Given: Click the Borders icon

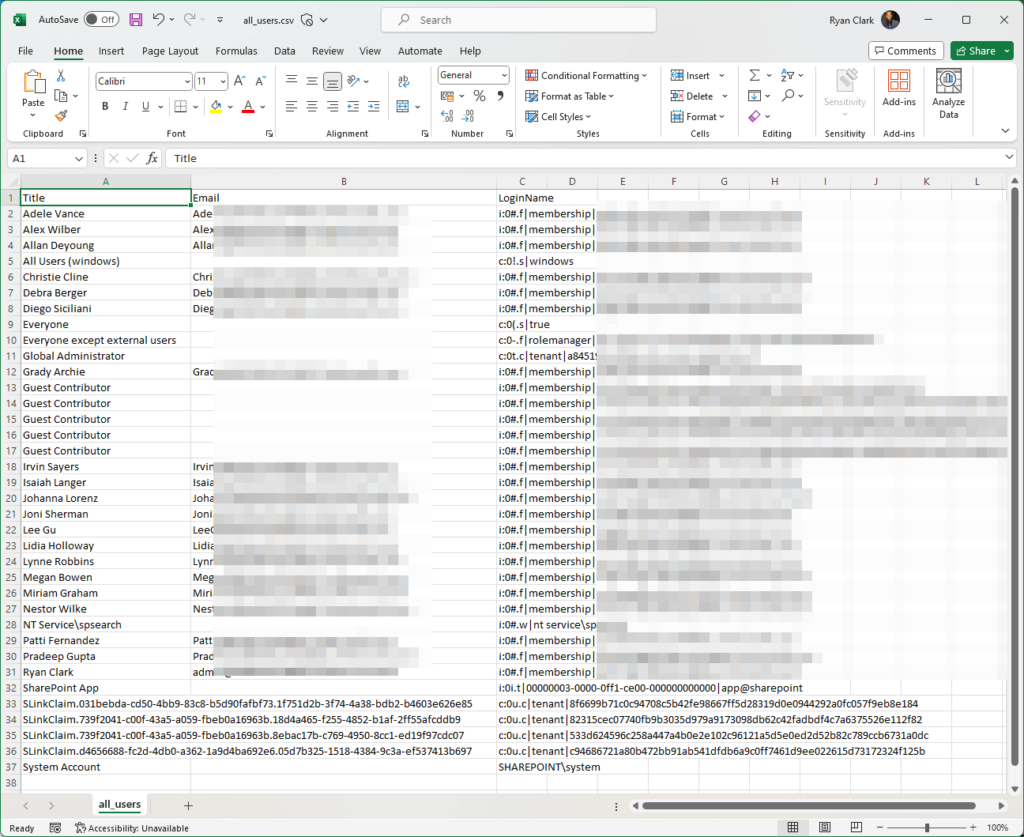Looking at the screenshot, I should pyautogui.click(x=180, y=106).
